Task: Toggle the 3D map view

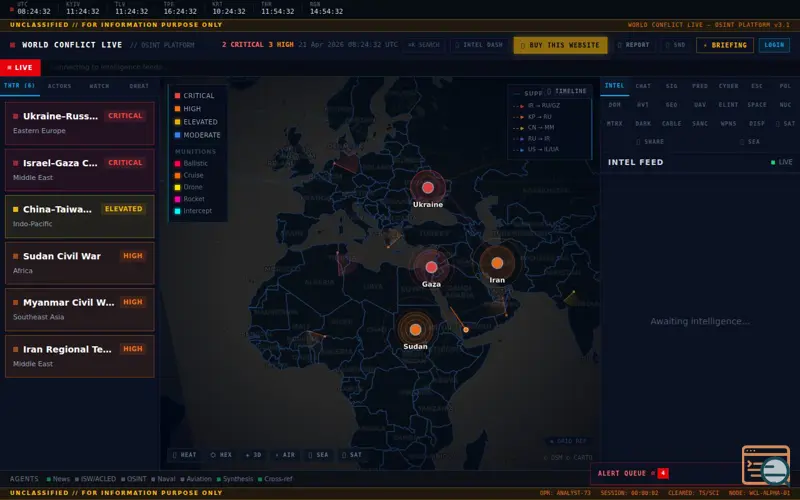Action: [253, 455]
